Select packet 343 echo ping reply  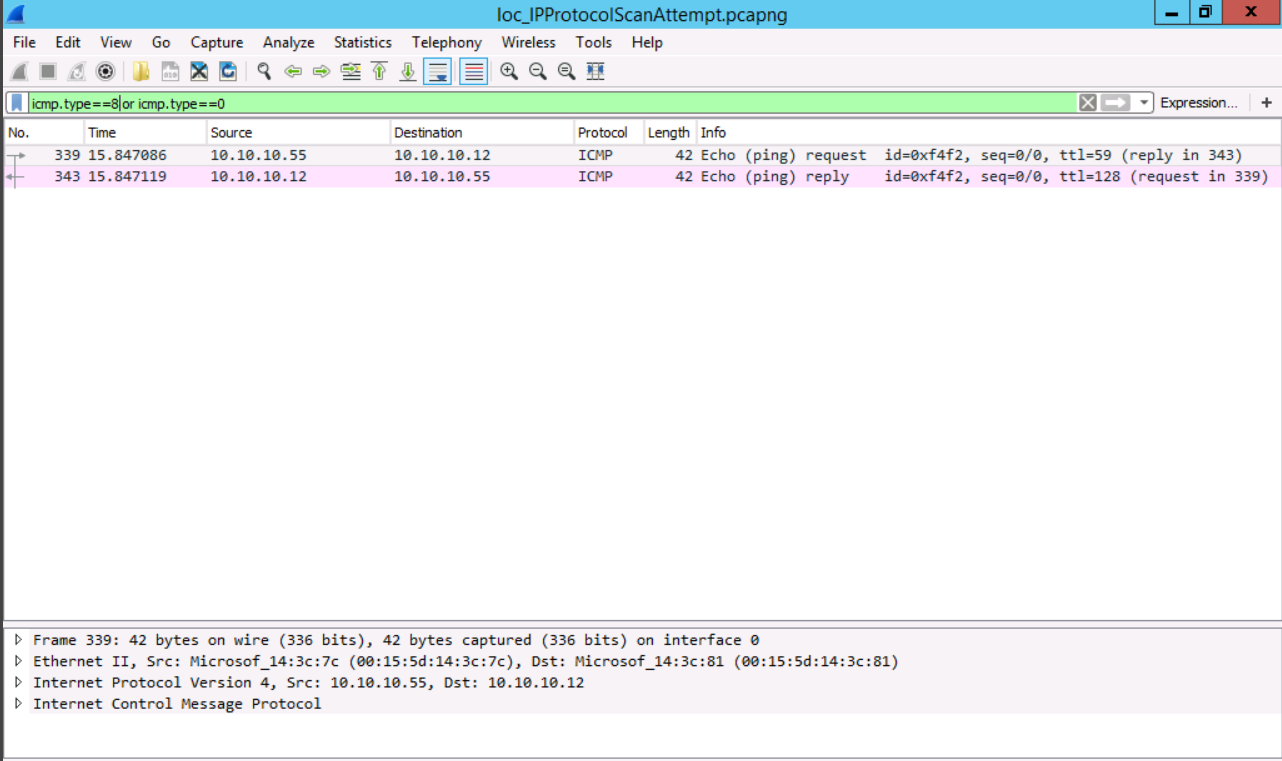[x=642, y=176]
